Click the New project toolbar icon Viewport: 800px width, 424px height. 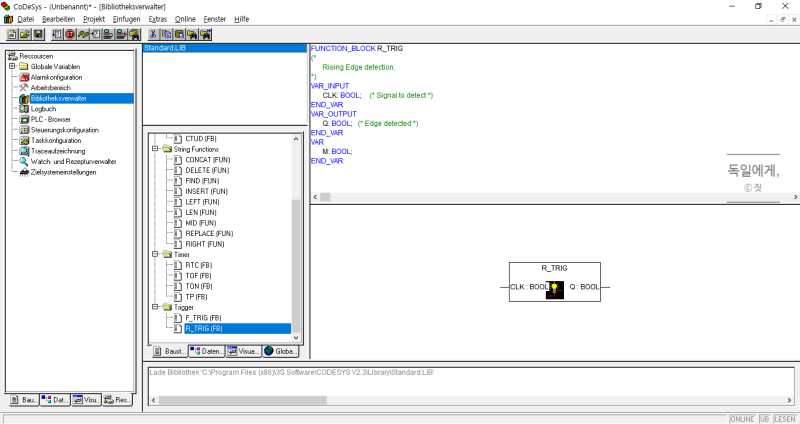(12, 34)
